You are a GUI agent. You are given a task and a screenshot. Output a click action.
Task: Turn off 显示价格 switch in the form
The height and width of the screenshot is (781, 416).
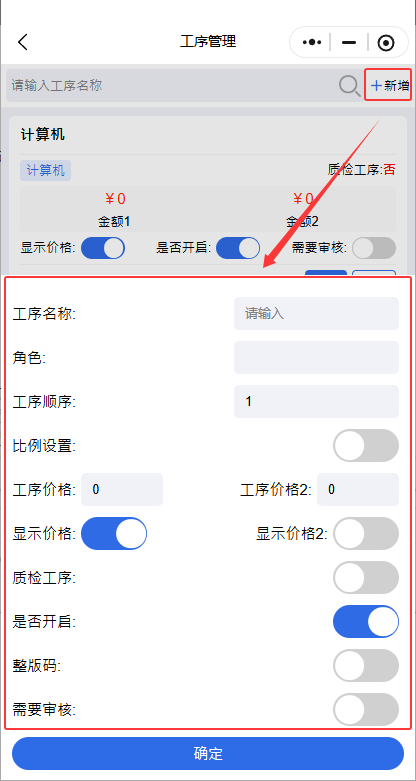point(114,533)
